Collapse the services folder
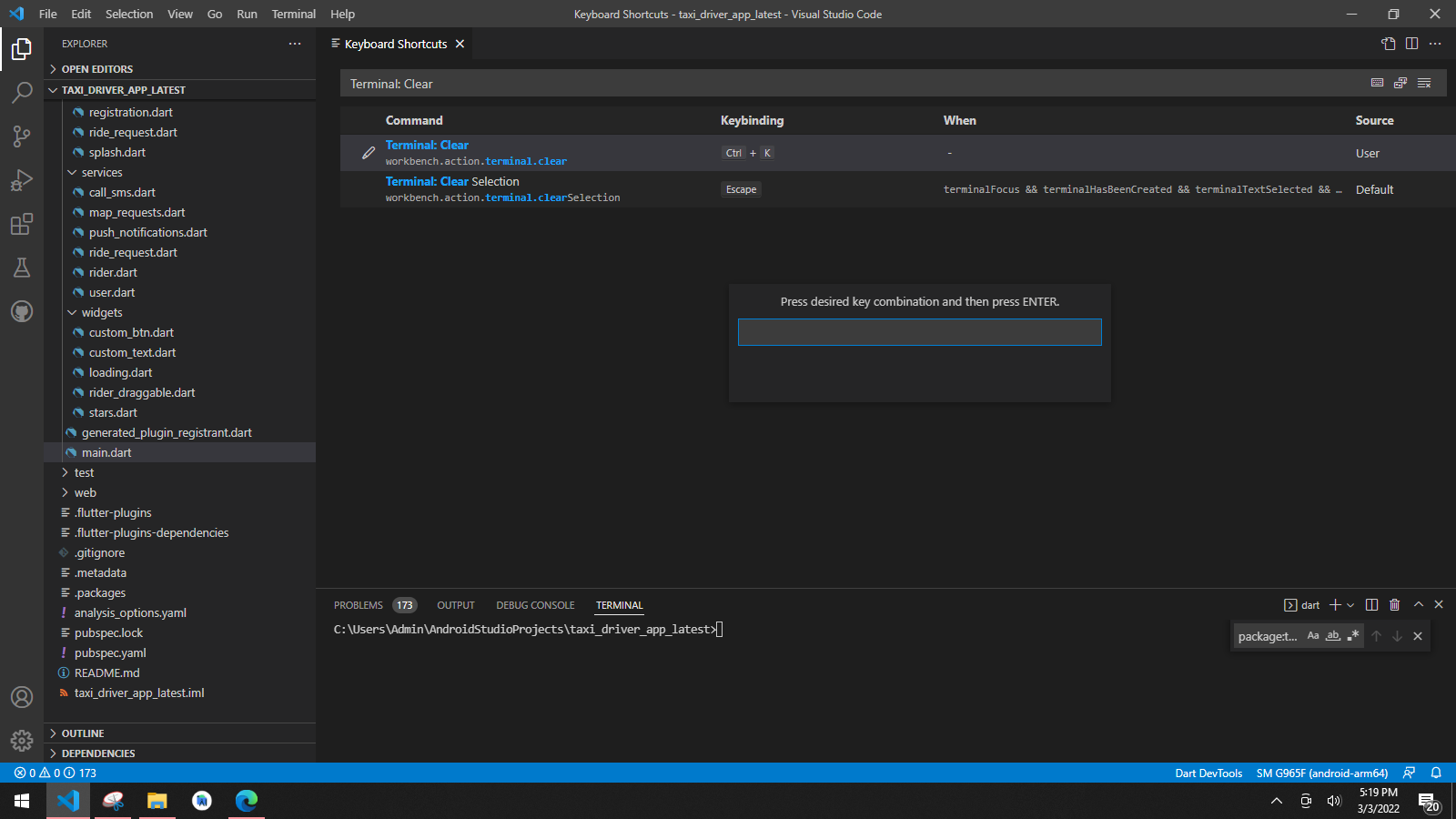This screenshot has height=819, width=1456. coord(72,173)
